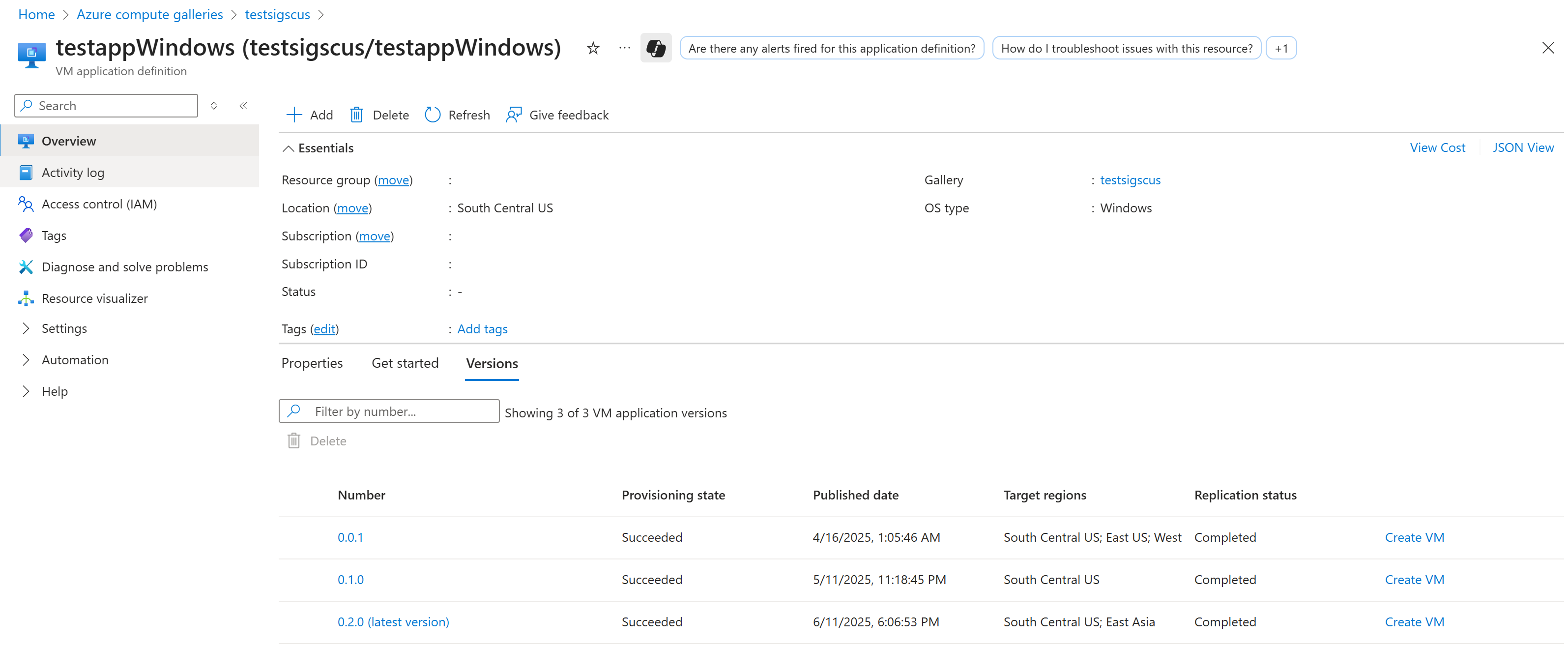The image size is (1568, 645).
Task: Open Diagnose and solve problems
Action: (x=124, y=267)
